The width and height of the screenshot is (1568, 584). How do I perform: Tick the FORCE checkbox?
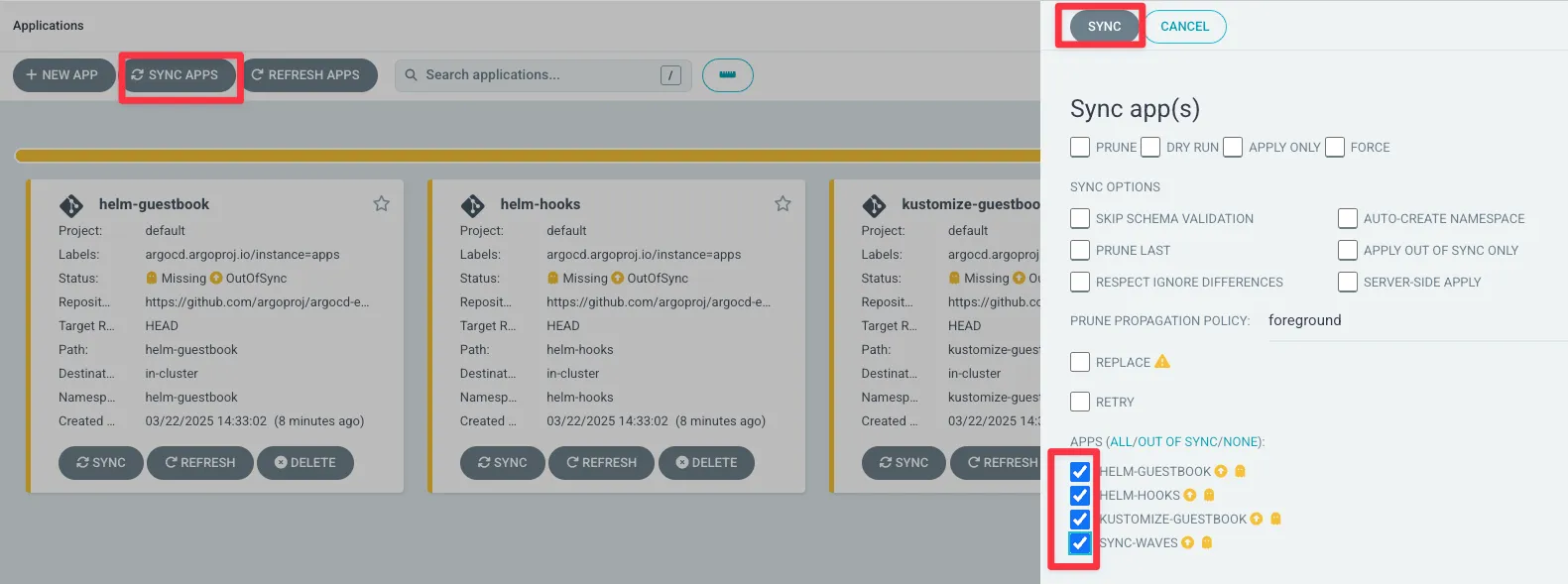[1335, 147]
